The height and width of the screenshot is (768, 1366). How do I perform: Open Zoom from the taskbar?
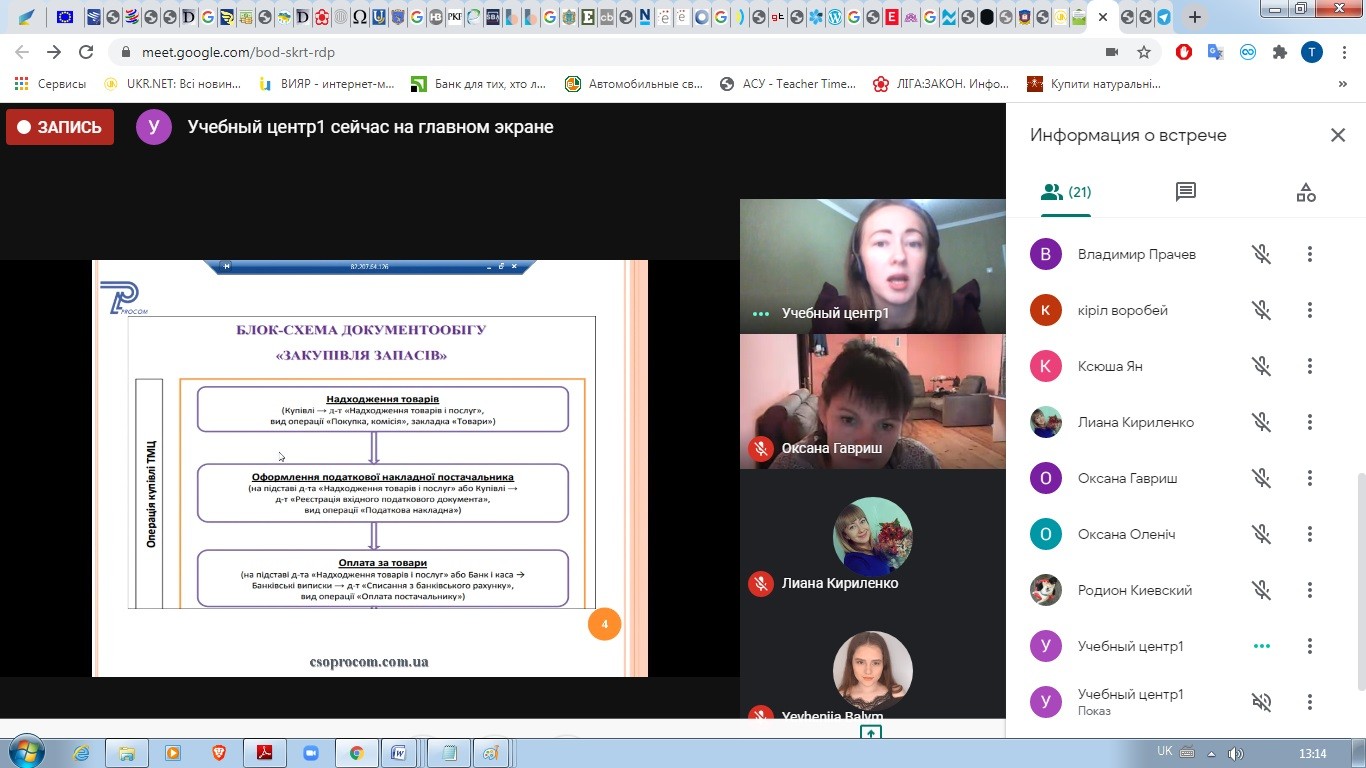(x=309, y=753)
